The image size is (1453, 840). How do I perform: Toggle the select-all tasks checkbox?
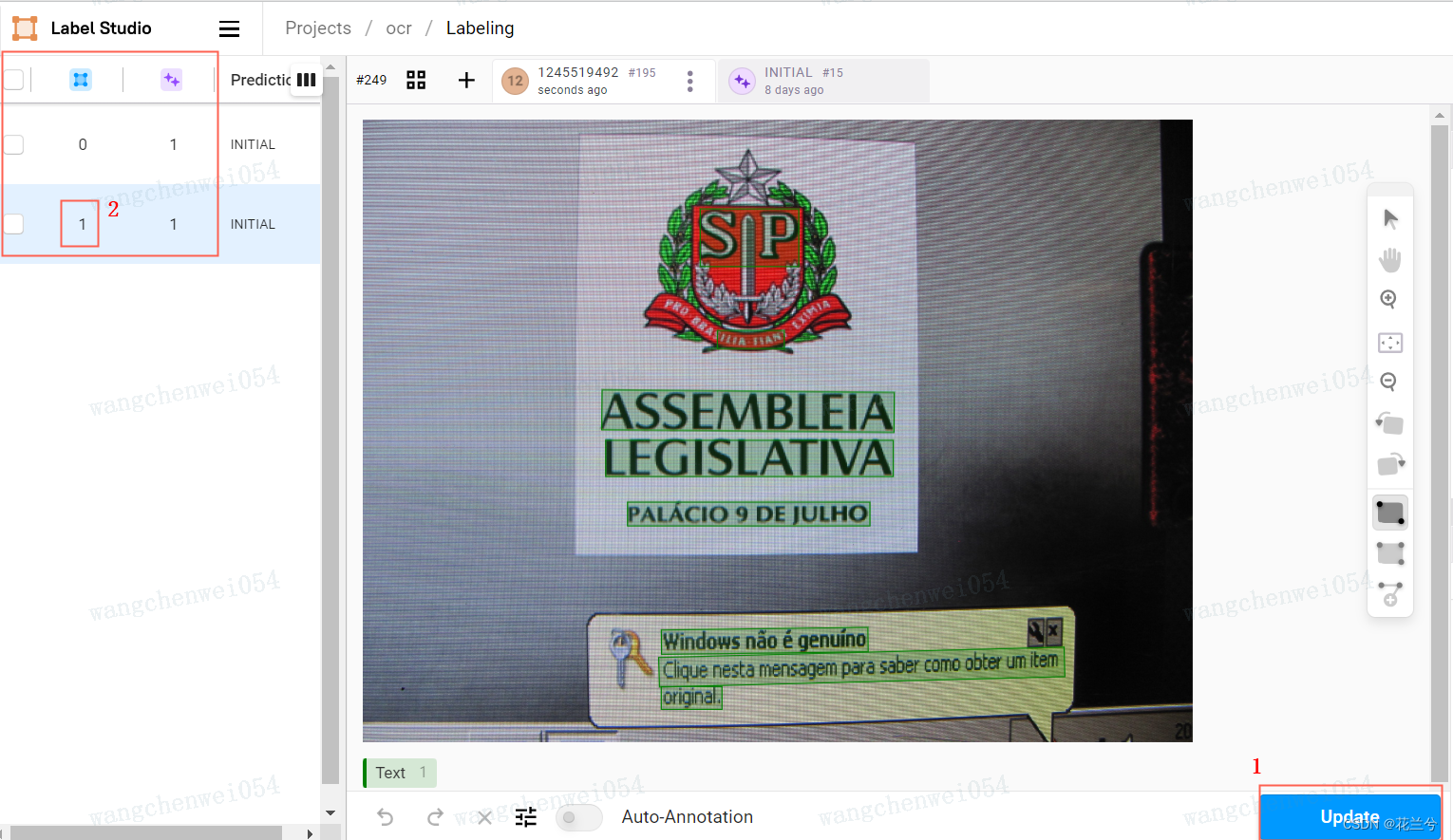(13, 79)
